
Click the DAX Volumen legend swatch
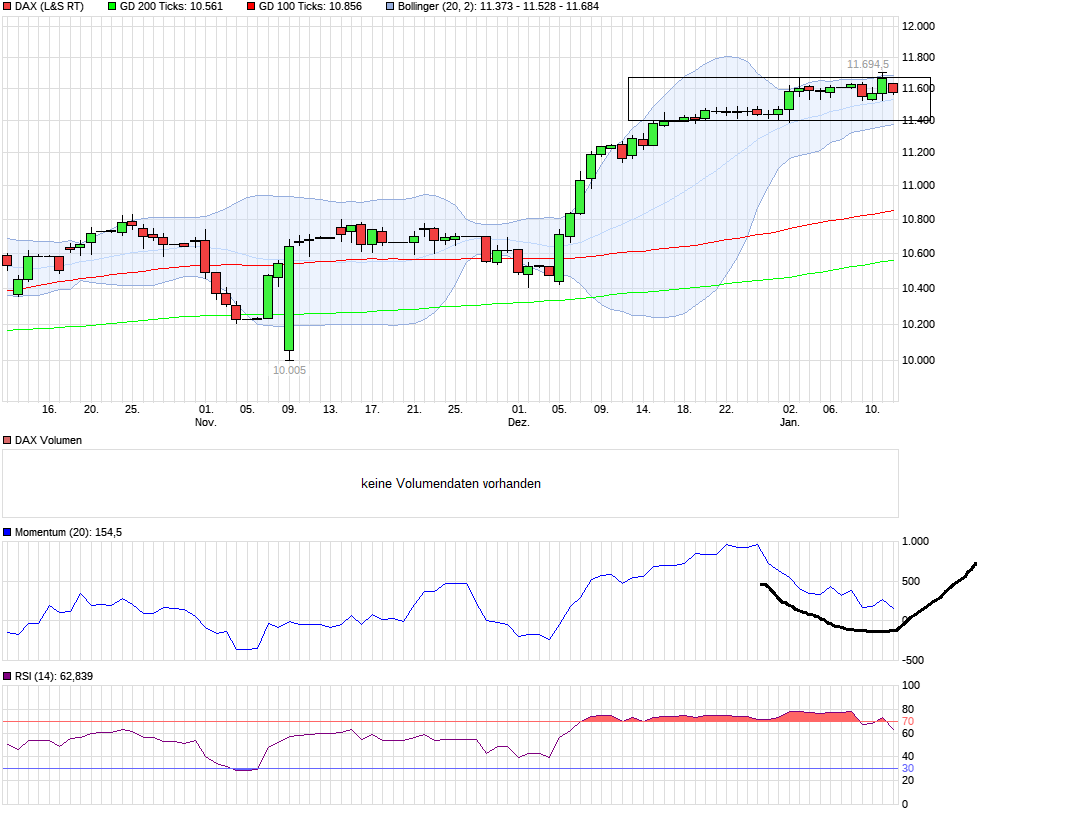click(7, 441)
